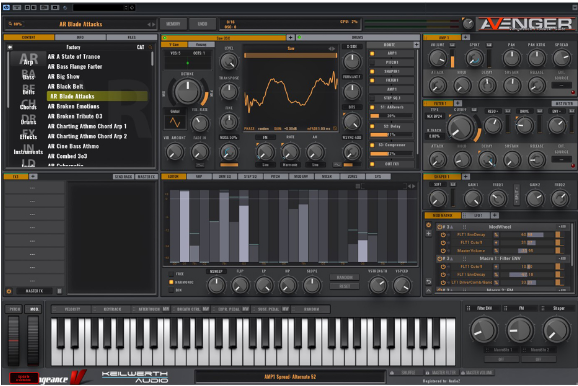Switch to the FILES browser tab
The height and width of the screenshot is (386, 578).
(132, 37)
